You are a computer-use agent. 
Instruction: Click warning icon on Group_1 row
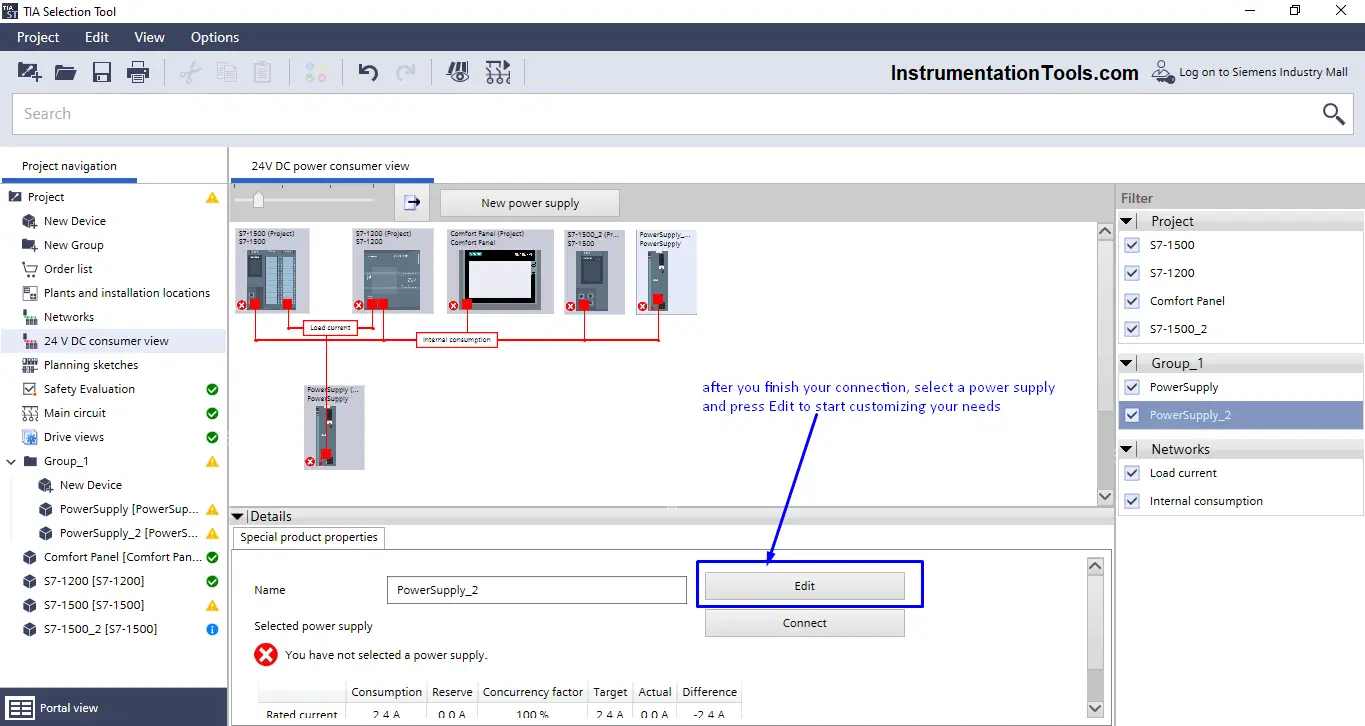212,461
